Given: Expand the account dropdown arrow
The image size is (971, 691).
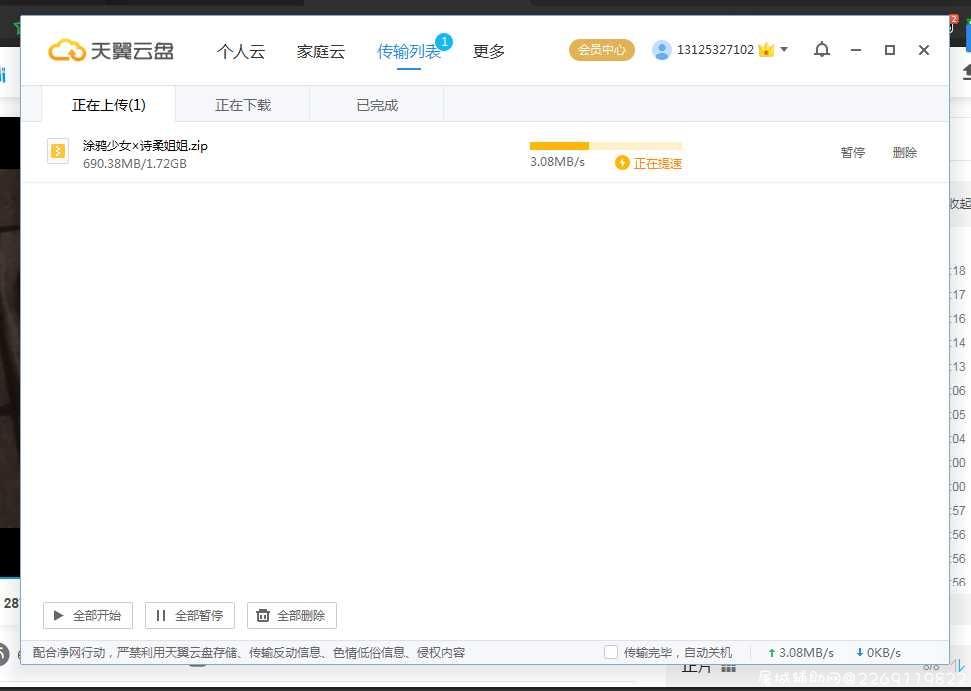Looking at the screenshot, I should coord(784,49).
